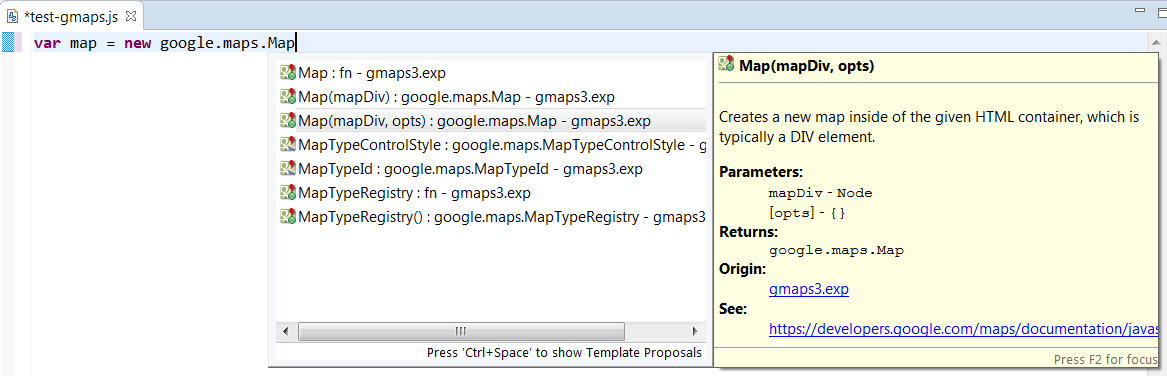The width and height of the screenshot is (1167, 376).
Task: Select 'MapTypeRegistry : fn' proposal
Action: (491, 193)
